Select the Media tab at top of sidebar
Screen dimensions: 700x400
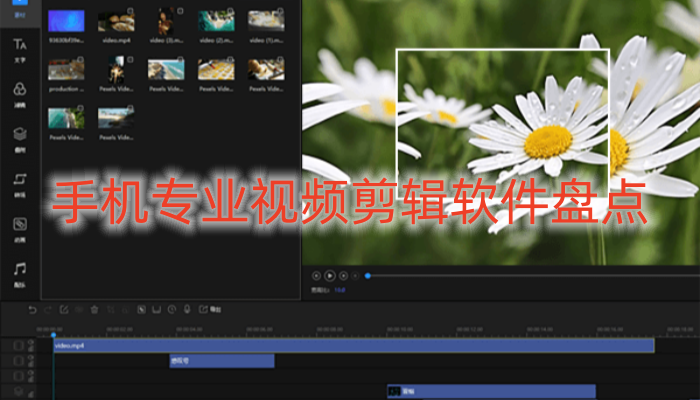(x=19, y=8)
